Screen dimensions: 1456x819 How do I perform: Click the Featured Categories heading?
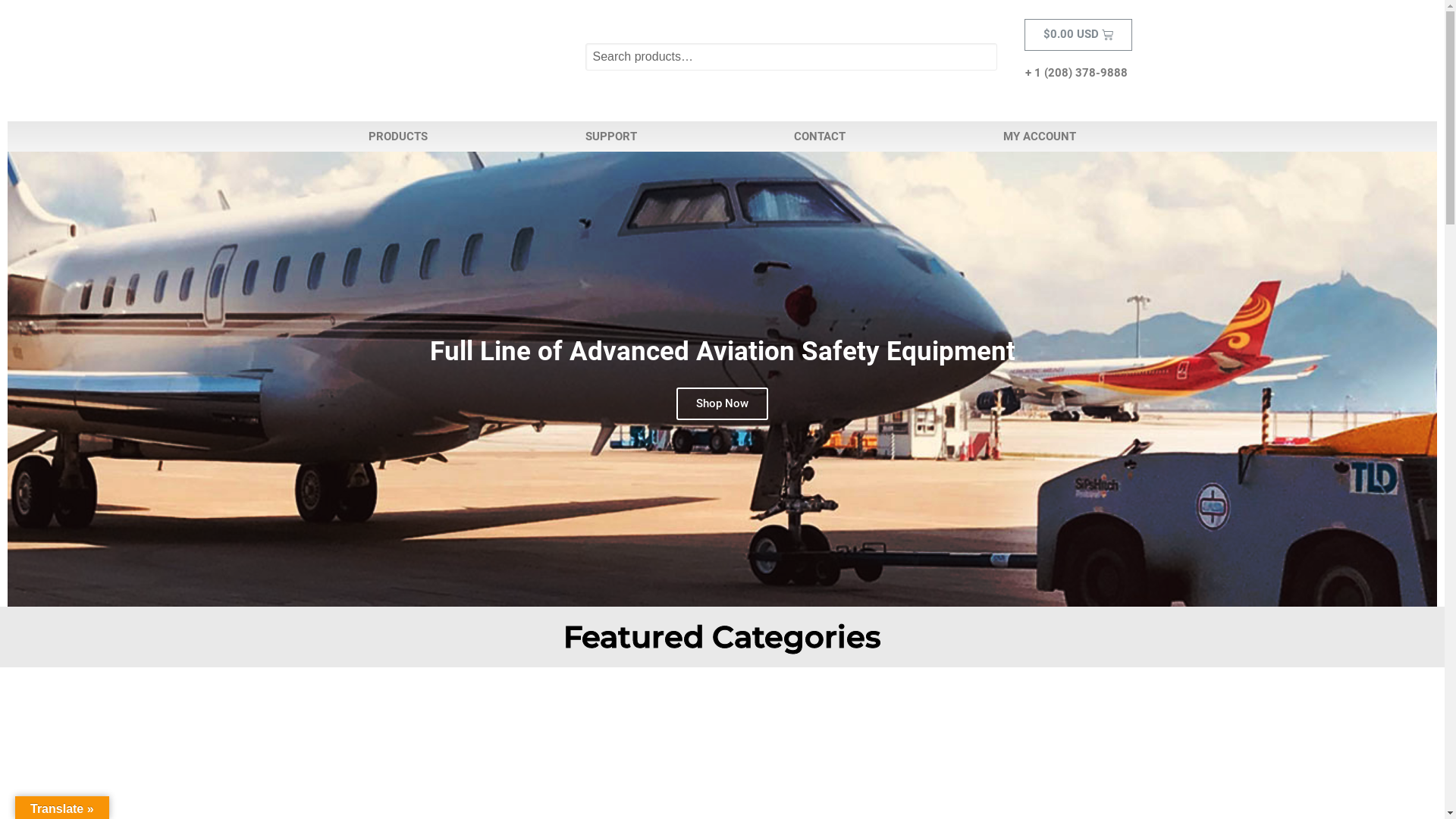point(721,637)
